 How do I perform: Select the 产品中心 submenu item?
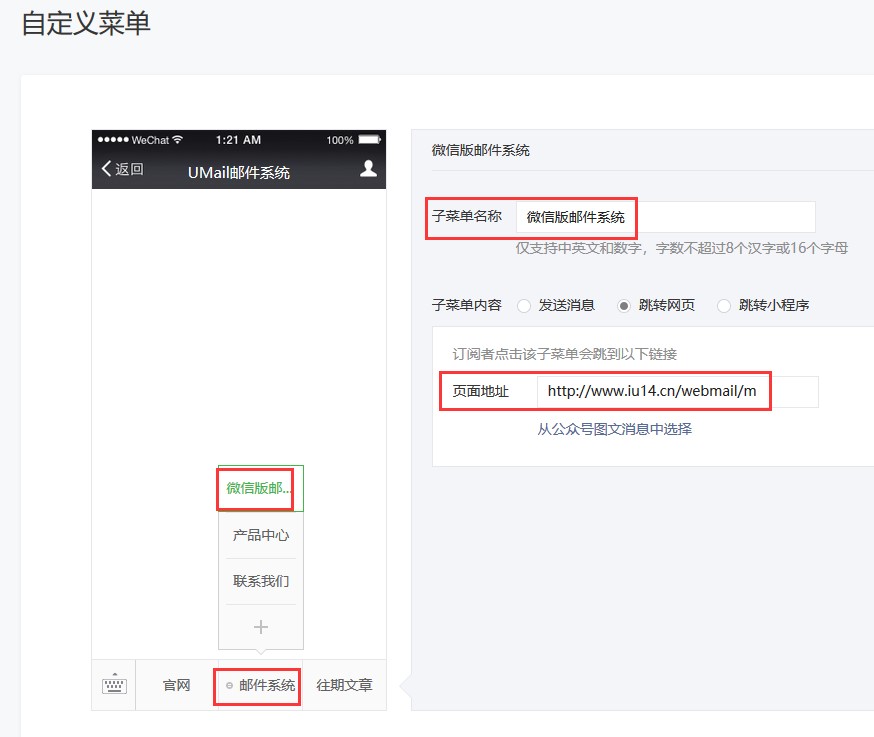[261, 535]
